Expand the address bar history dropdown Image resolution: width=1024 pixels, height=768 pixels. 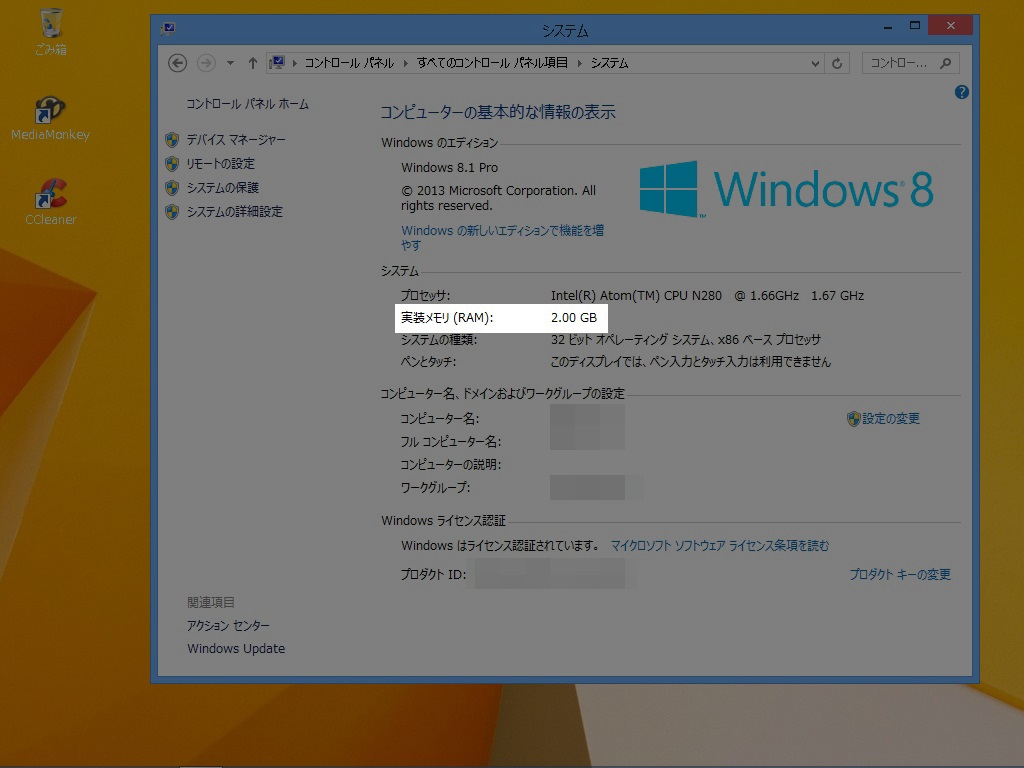click(x=815, y=63)
